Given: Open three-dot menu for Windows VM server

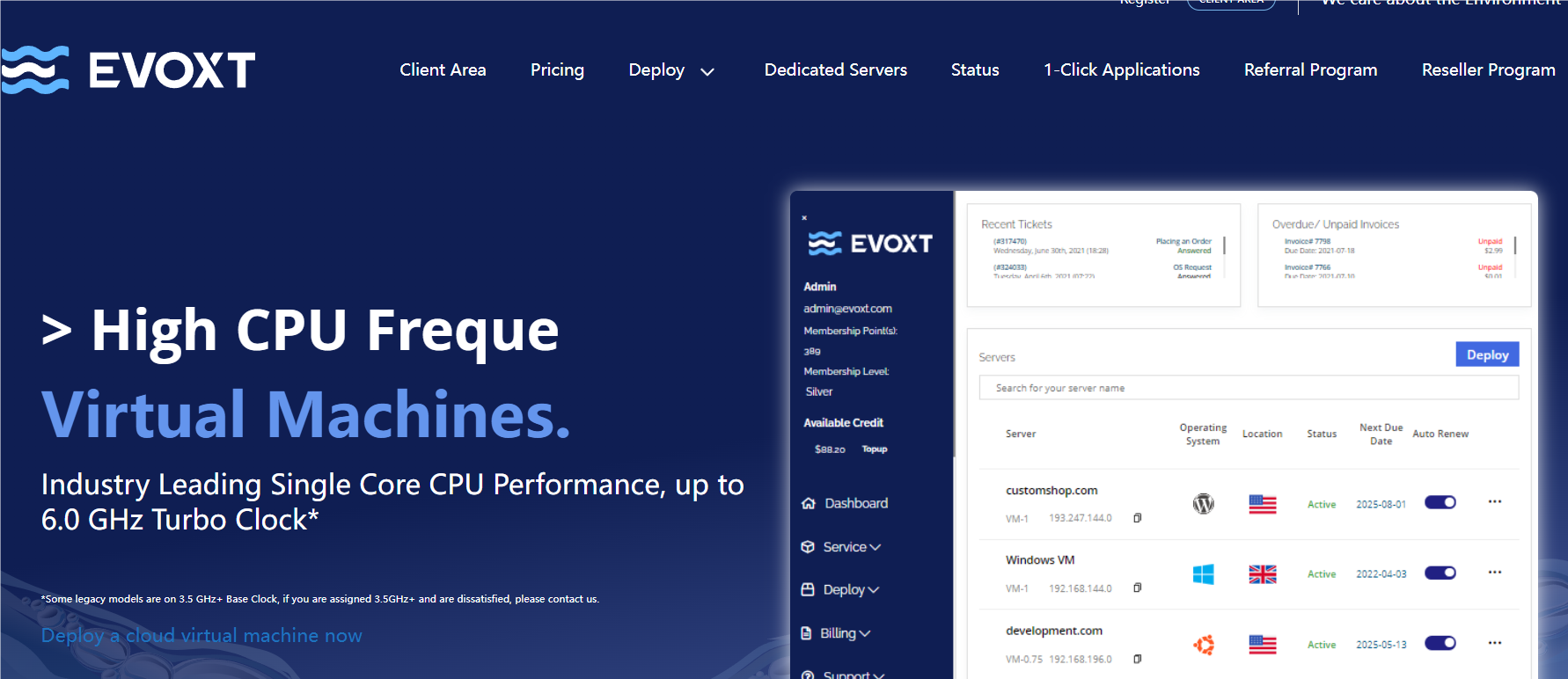Looking at the screenshot, I should [x=1494, y=572].
